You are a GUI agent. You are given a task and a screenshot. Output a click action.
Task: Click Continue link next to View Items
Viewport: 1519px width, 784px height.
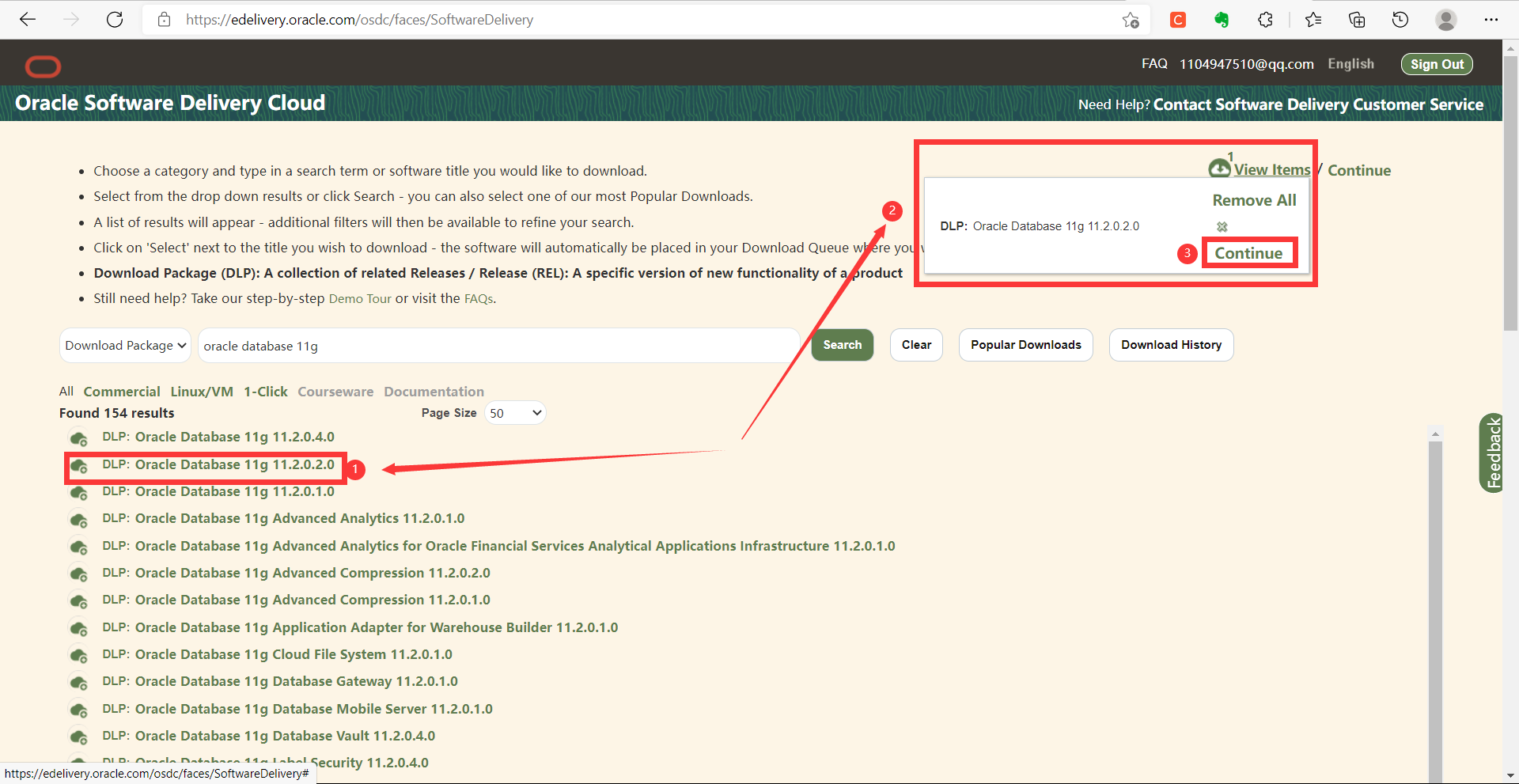[1358, 170]
